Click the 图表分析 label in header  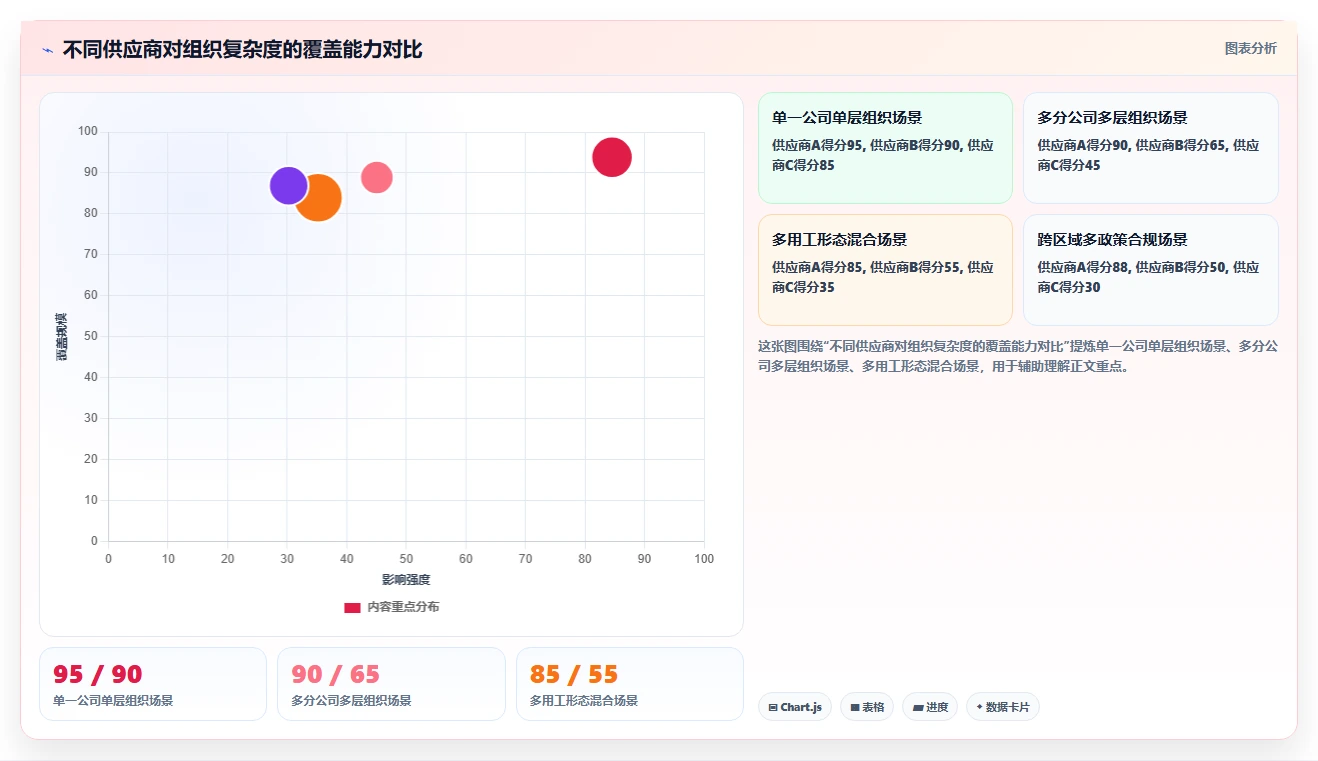1250,48
